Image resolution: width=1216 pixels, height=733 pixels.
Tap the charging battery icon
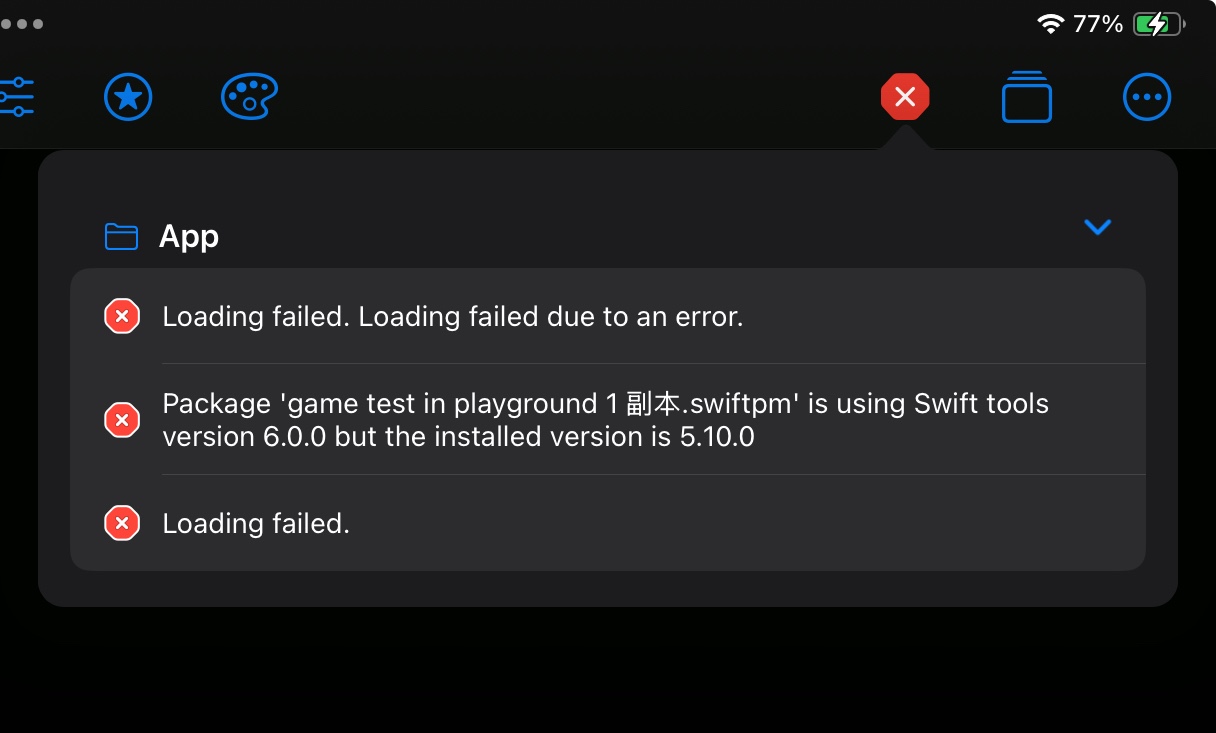[x=1159, y=24]
